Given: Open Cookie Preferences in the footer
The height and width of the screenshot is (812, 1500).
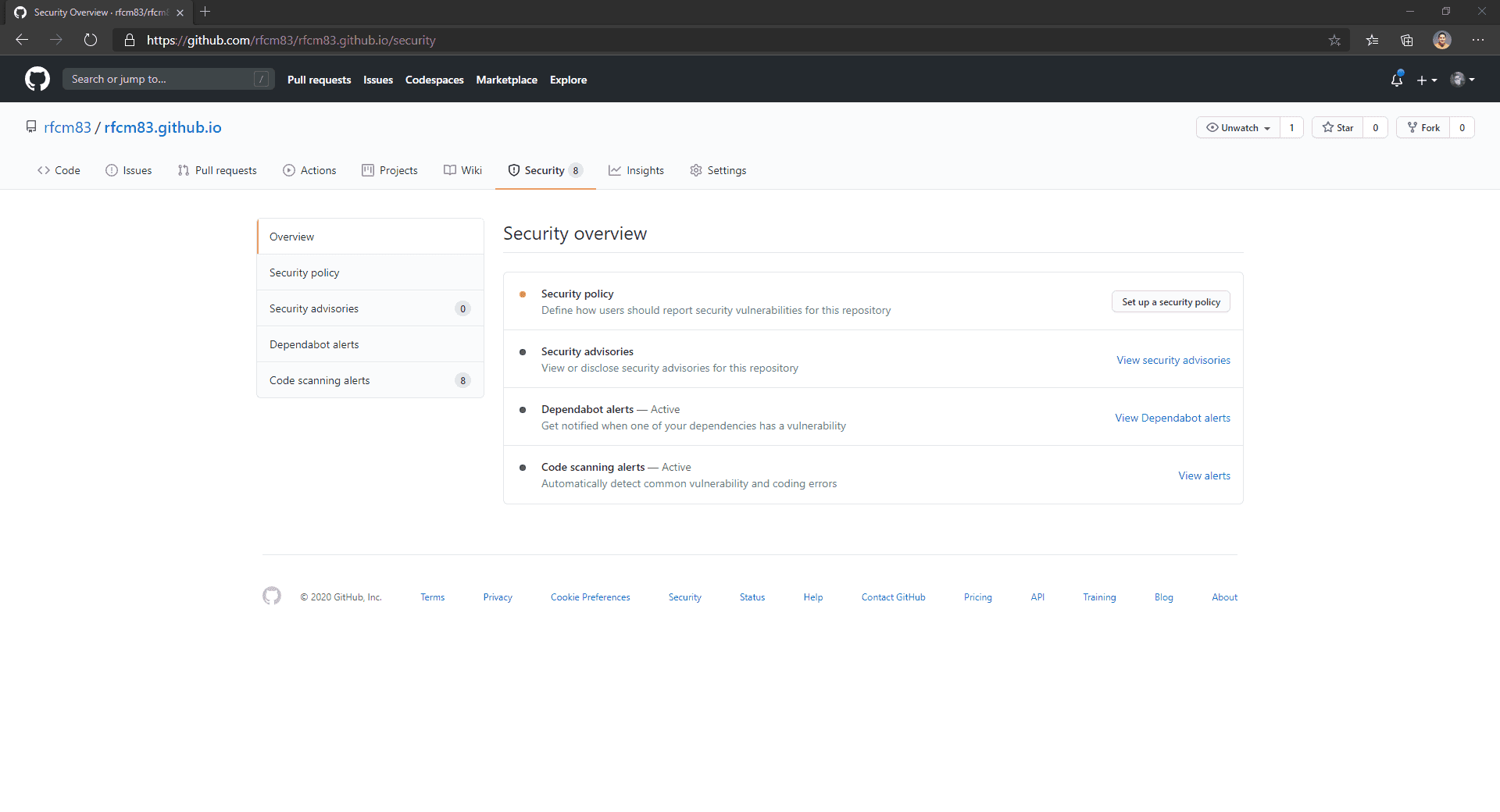Looking at the screenshot, I should 590,597.
